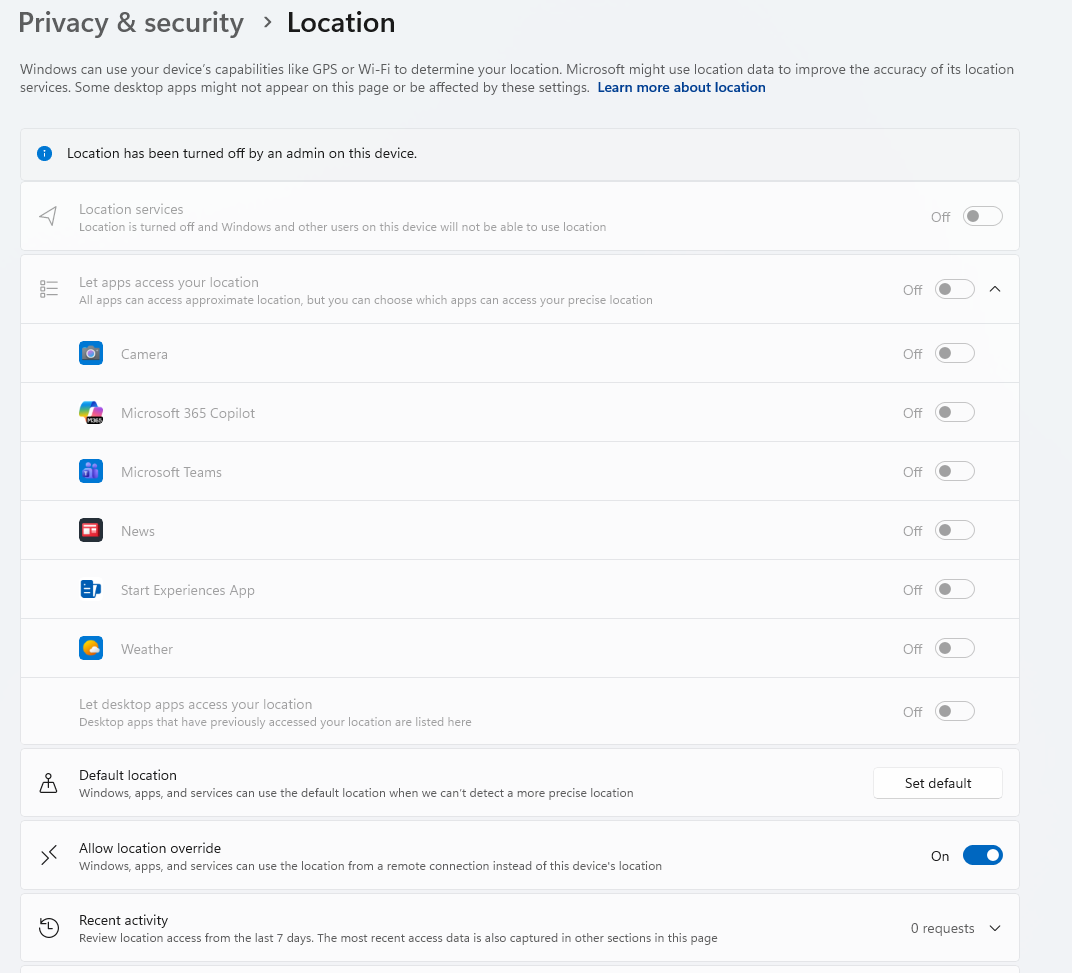
Task: Click the 0 requests text
Action: click(x=942, y=928)
